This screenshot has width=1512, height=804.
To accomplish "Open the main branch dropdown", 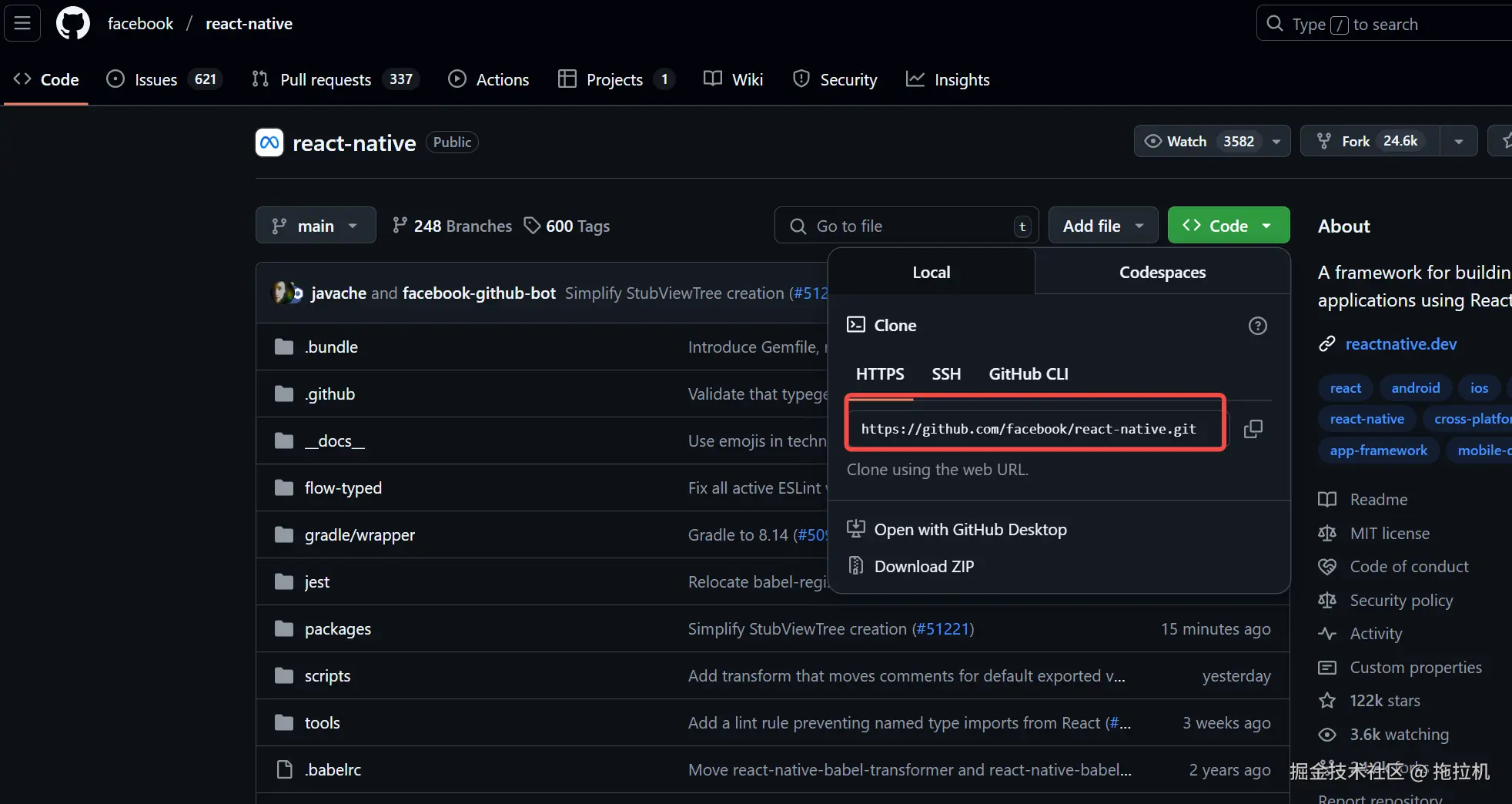I will [316, 226].
